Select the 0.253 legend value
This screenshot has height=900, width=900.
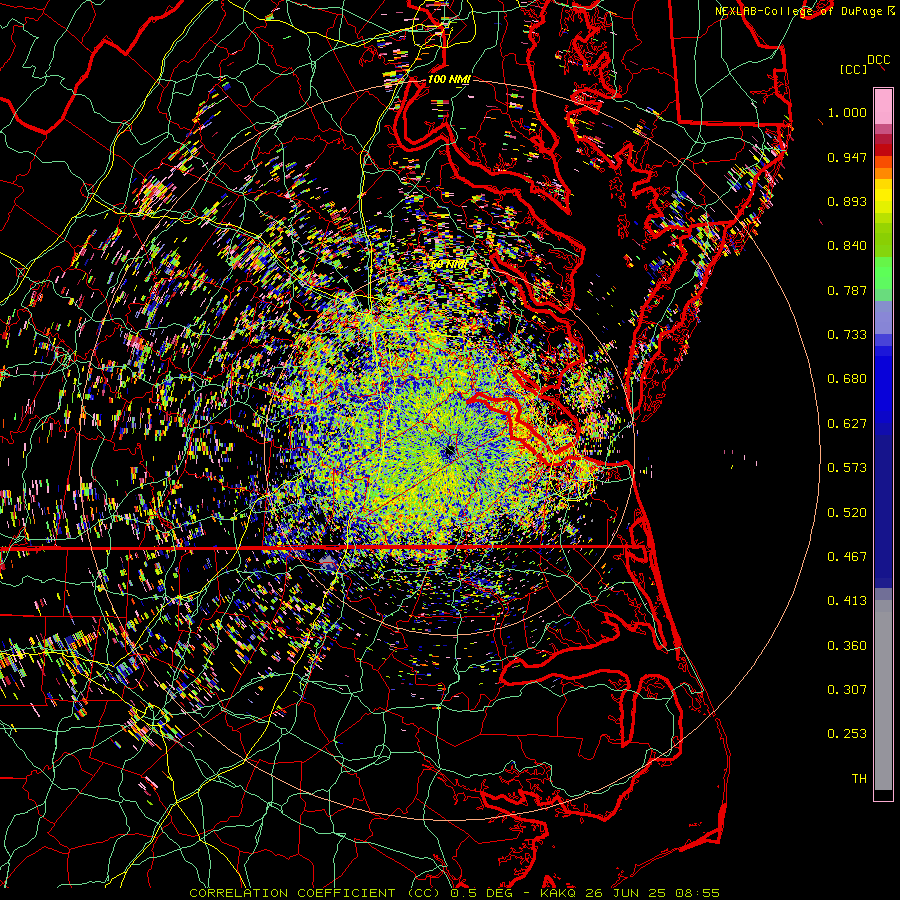click(847, 734)
